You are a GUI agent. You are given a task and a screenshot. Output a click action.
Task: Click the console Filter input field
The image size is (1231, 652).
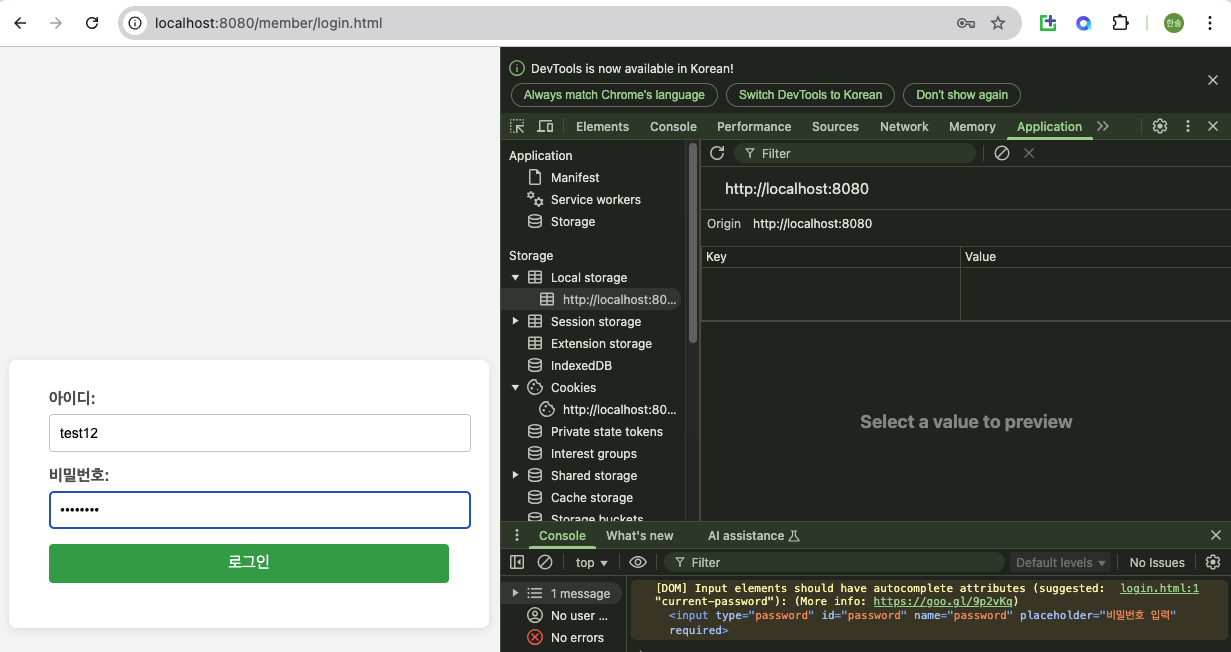point(835,562)
